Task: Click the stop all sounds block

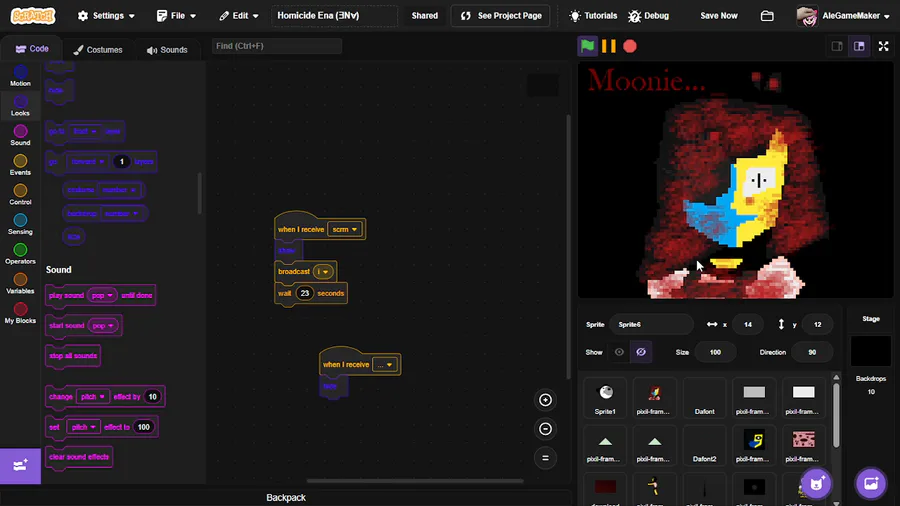Action: 73,356
